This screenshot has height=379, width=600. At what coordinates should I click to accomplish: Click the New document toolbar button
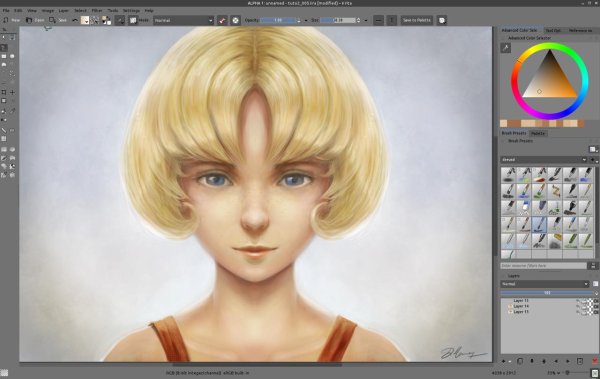[11, 20]
